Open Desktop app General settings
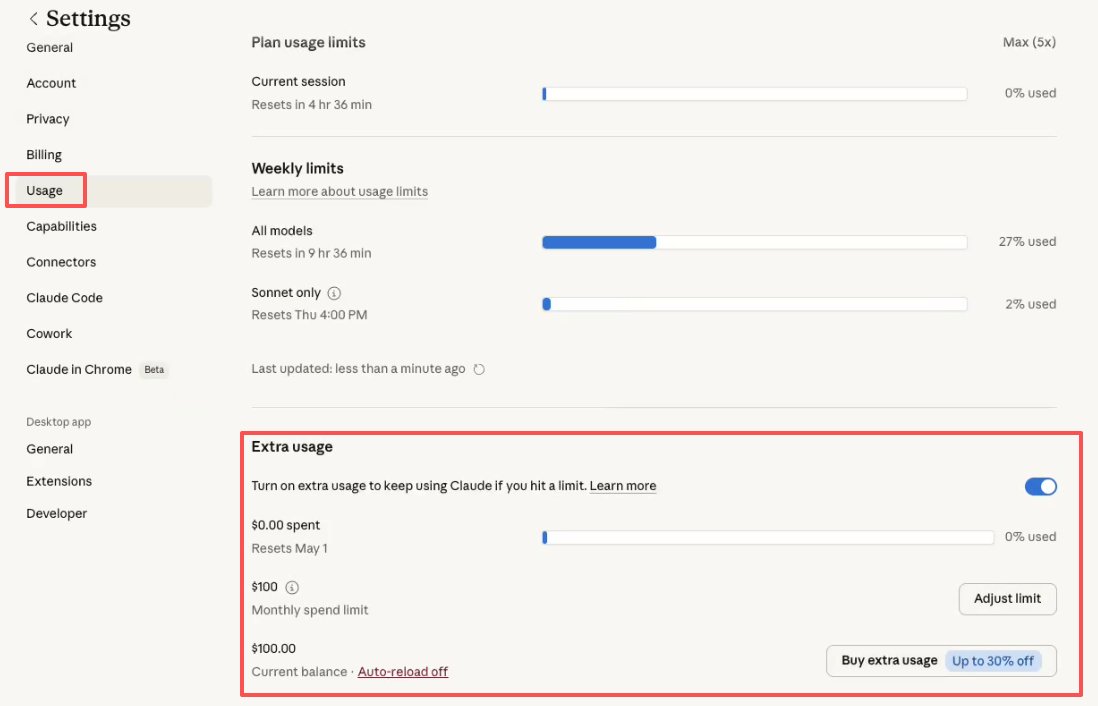The width and height of the screenshot is (1098, 706). coord(50,449)
